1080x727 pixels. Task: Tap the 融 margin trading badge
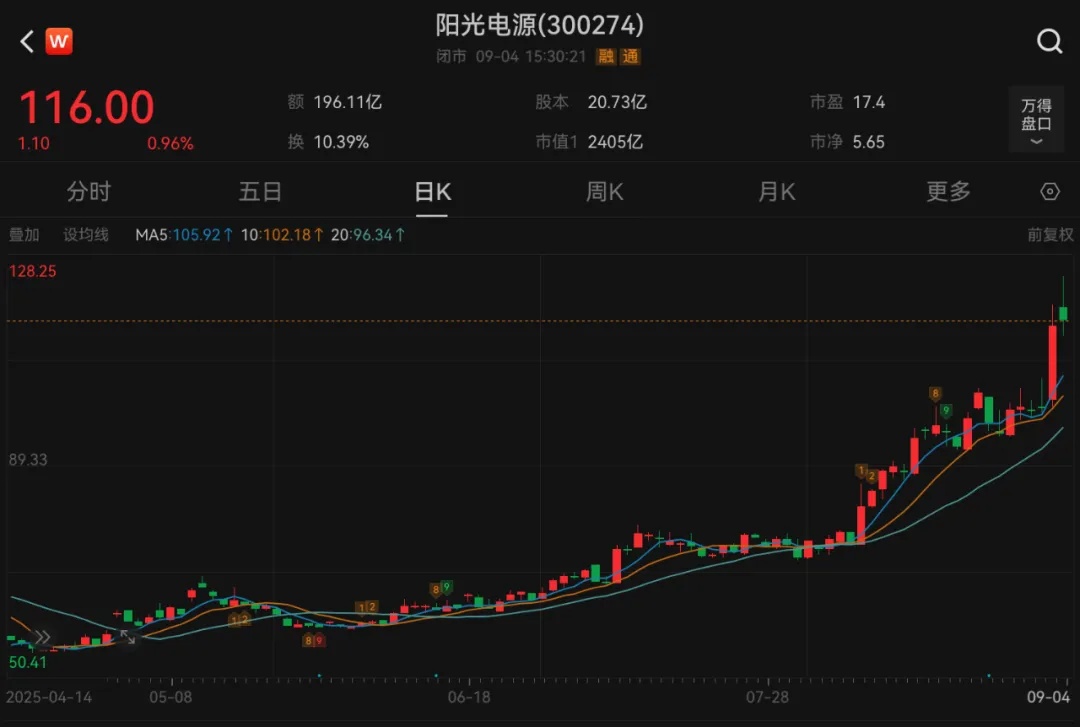[x=607, y=57]
